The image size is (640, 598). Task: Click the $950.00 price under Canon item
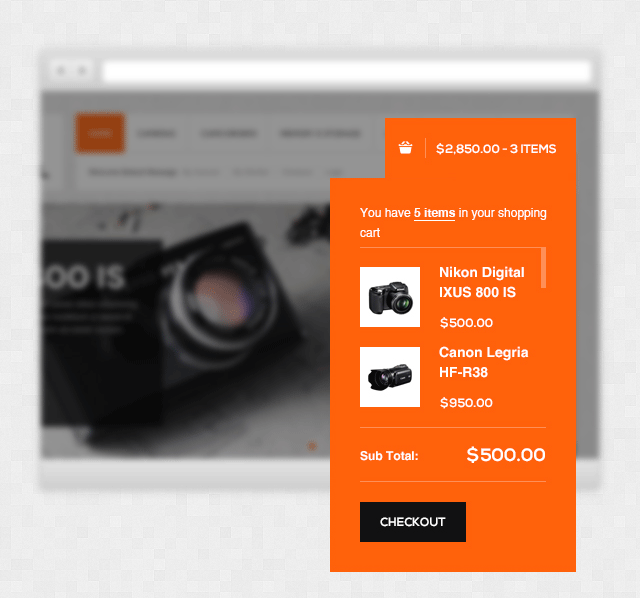pos(466,403)
